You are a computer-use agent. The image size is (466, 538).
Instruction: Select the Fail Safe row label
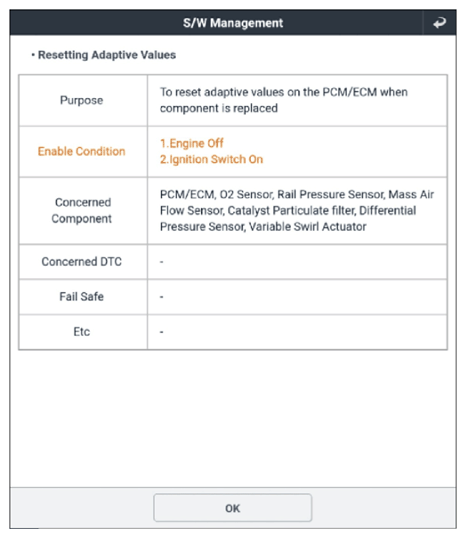coord(82,297)
